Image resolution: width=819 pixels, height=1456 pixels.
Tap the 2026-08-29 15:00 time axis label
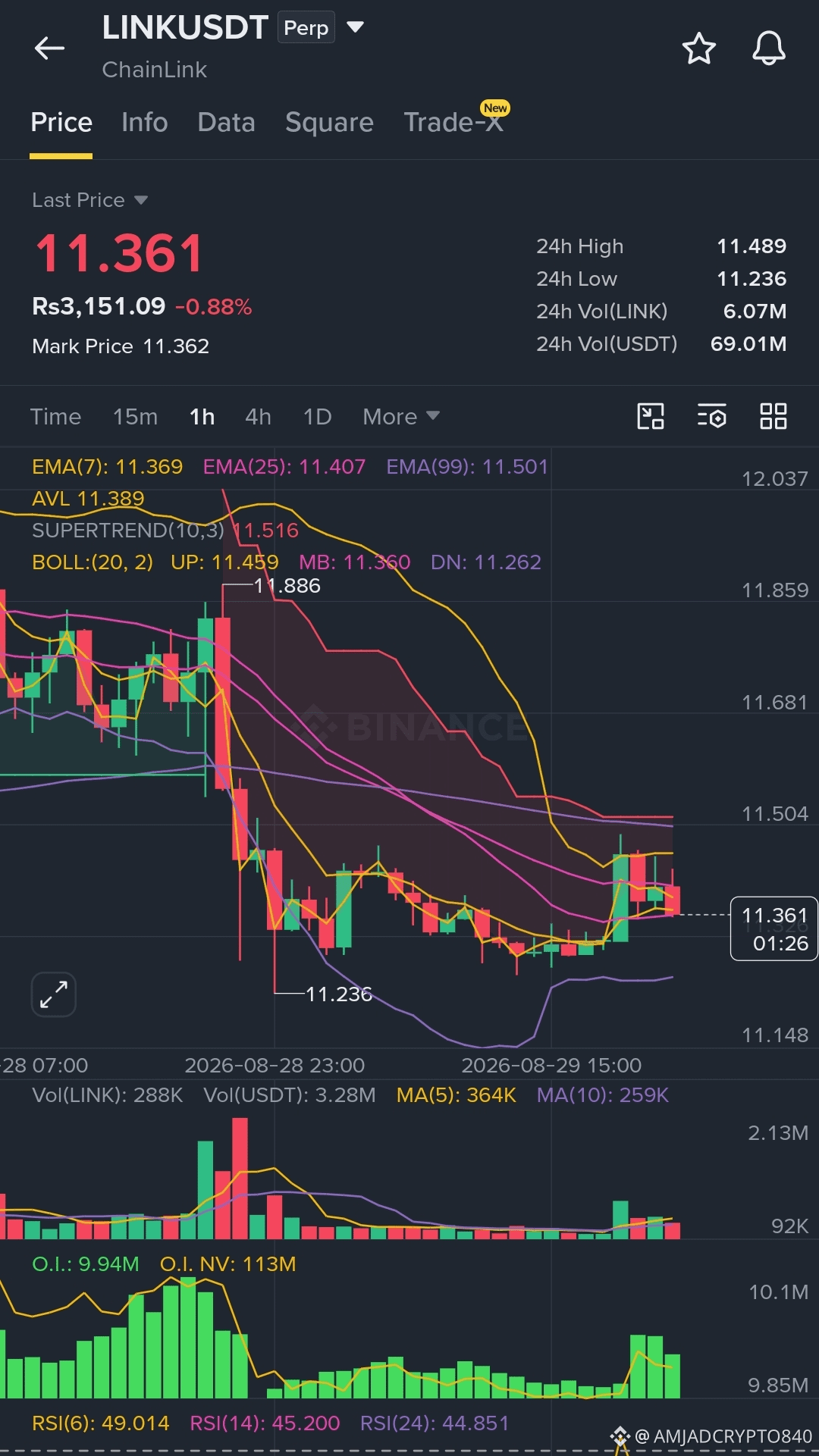coord(551,1065)
